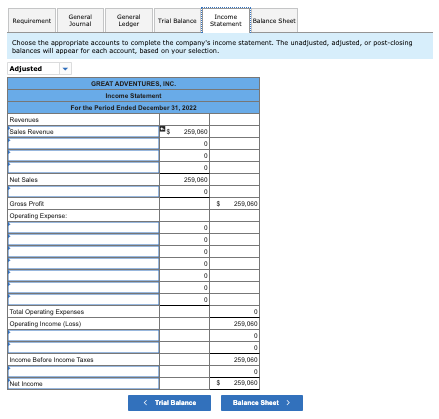
Task: Click the Net Income label field
Action: click(84, 384)
